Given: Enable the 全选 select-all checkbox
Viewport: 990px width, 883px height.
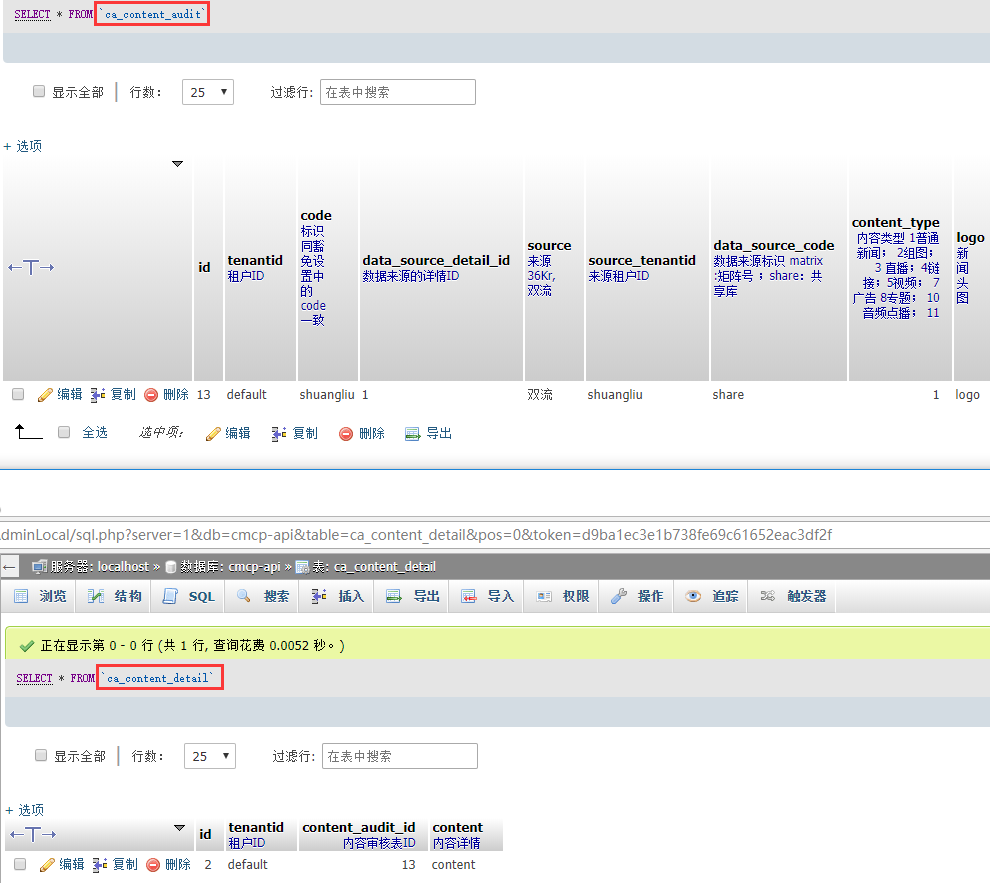Looking at the screenshot, I should point(64,433).
